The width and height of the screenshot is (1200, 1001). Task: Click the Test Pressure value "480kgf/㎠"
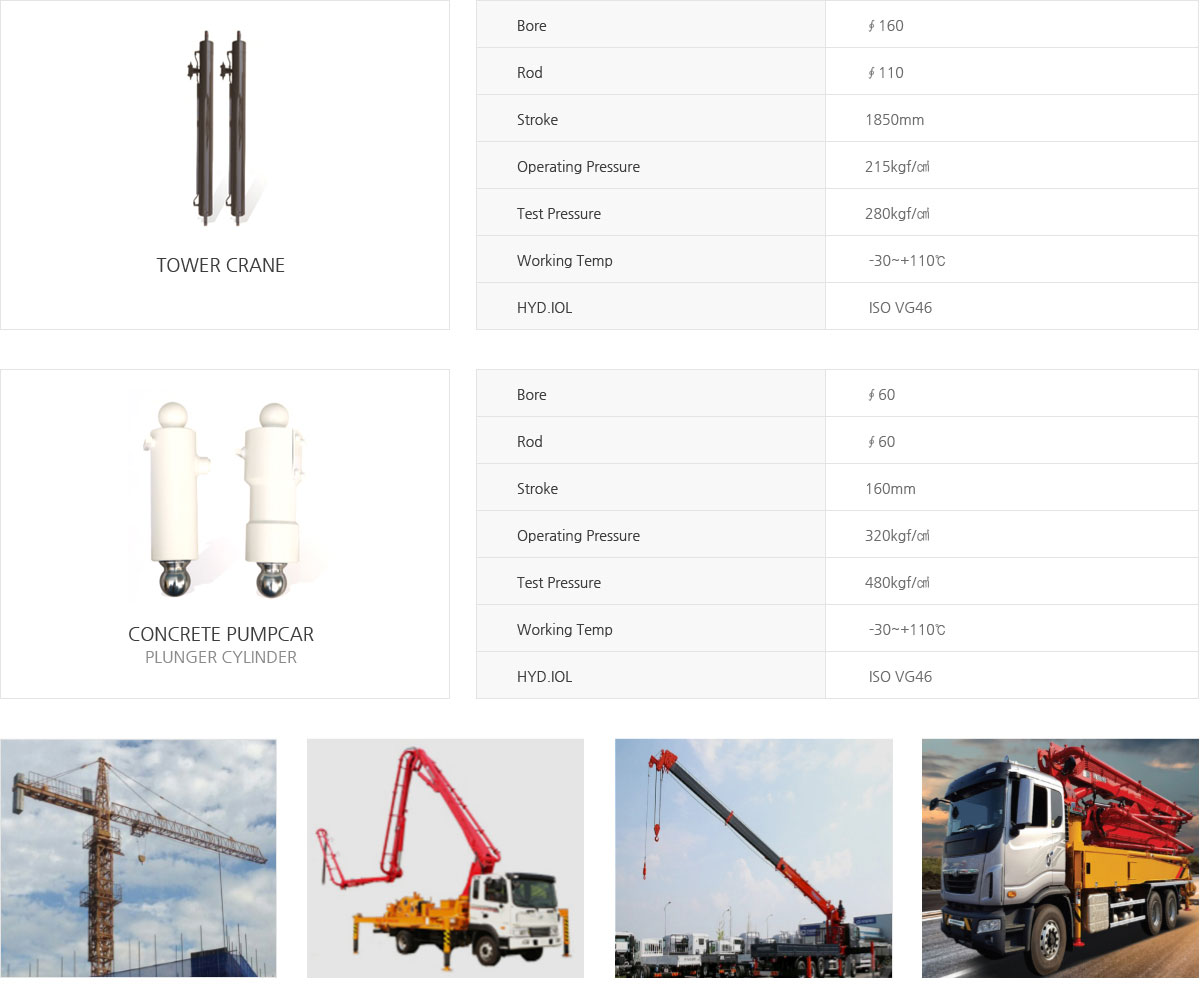click(898, 582)
